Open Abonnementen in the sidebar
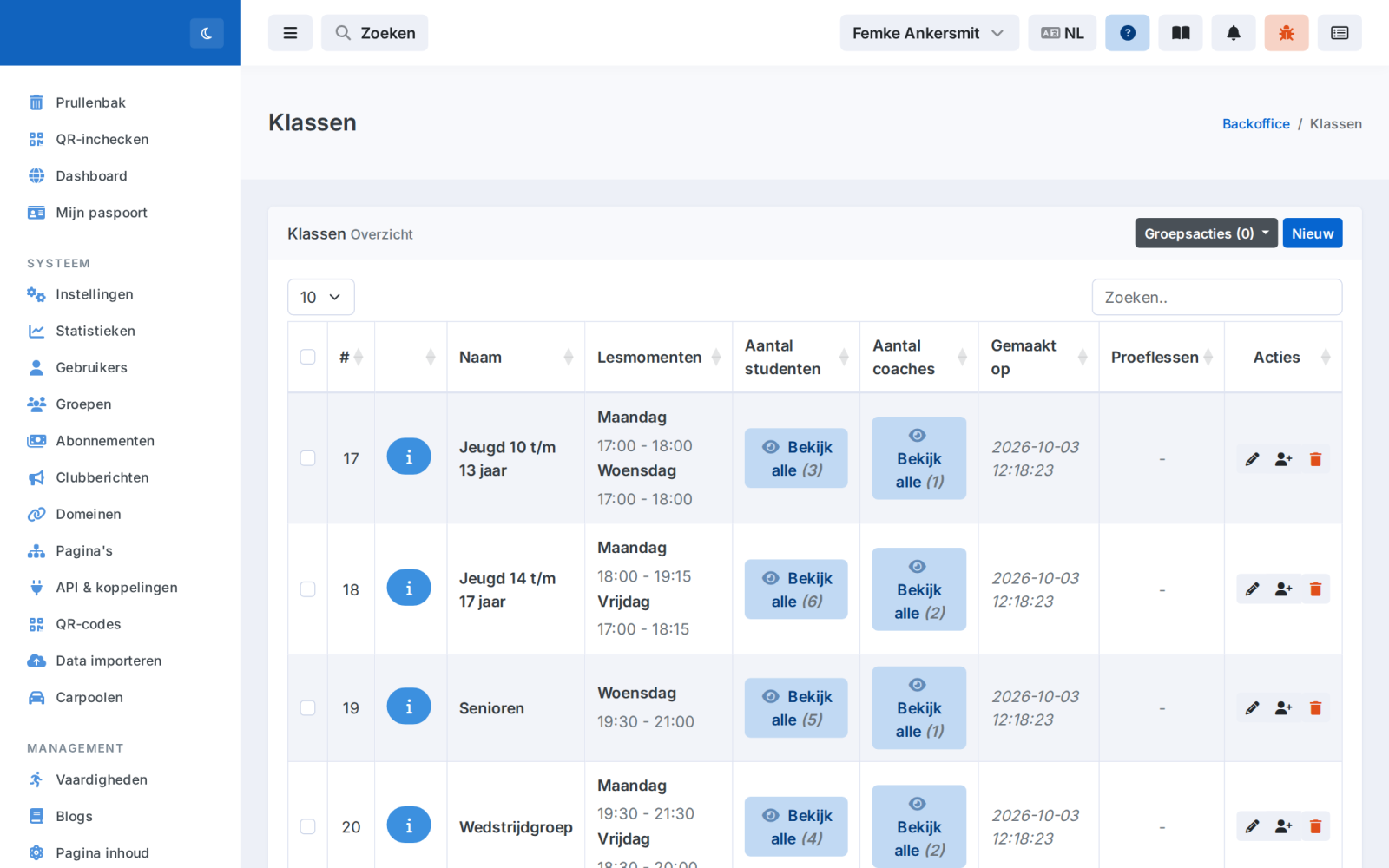Image resolution: width=1389 pixels, height=868 pixels. [105, 441]
